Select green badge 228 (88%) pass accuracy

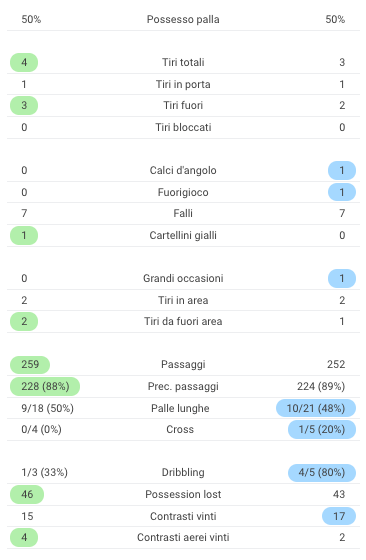[45, 386]
